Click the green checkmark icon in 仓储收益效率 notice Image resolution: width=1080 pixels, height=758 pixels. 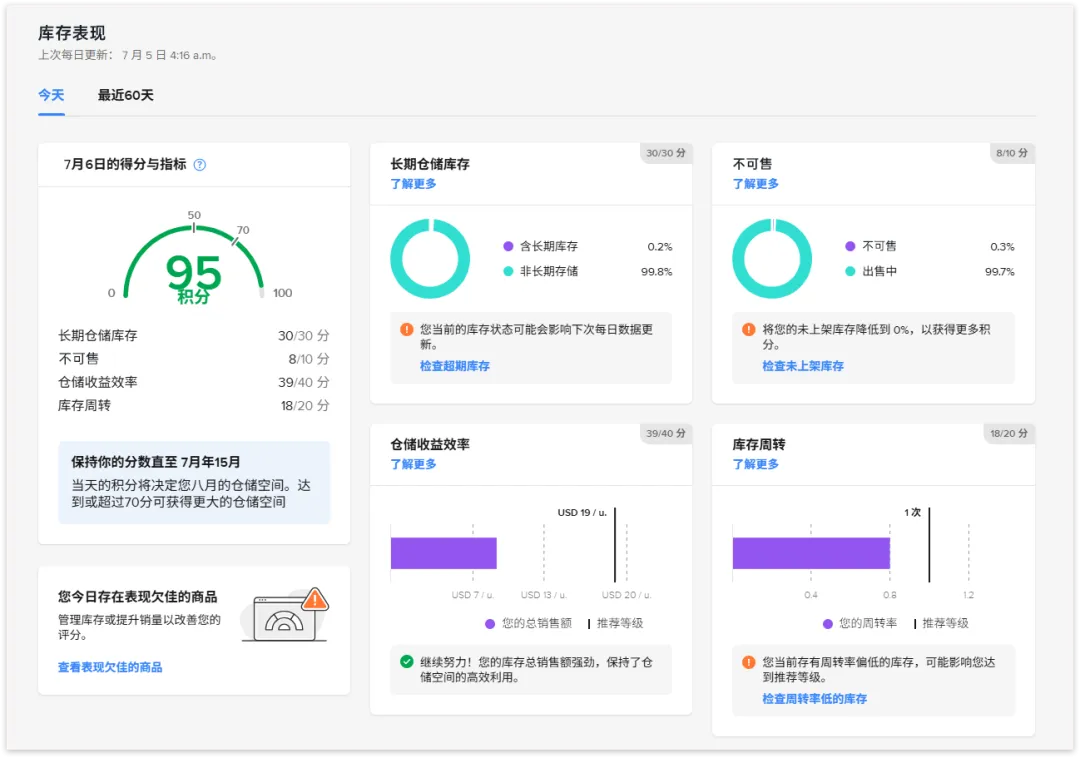point(406,662)
